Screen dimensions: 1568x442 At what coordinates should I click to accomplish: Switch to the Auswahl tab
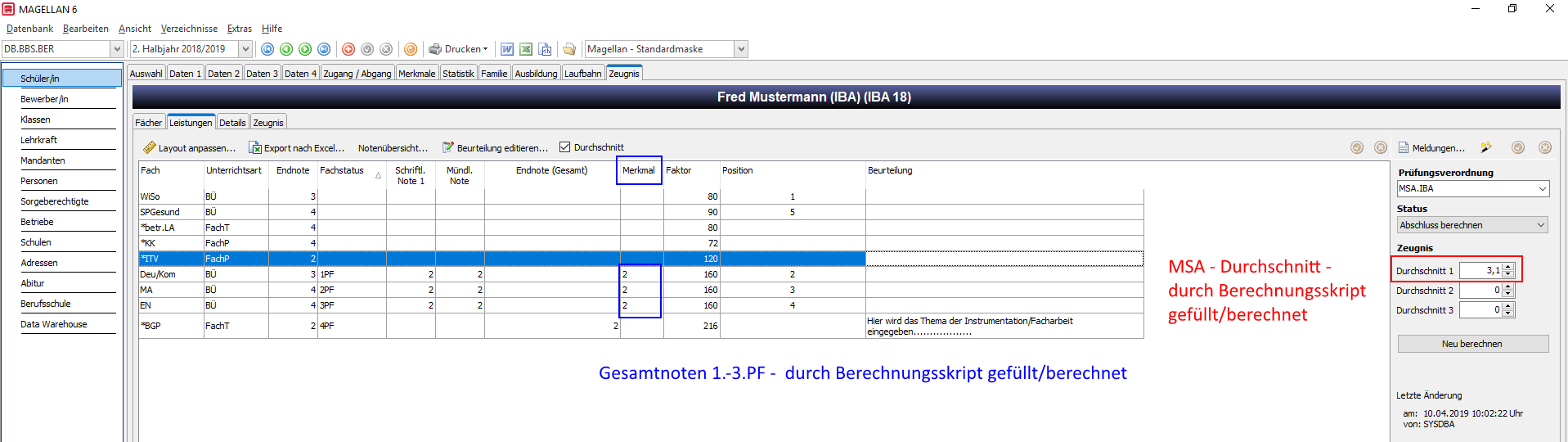pyautogui.click(x=146, y=74)
